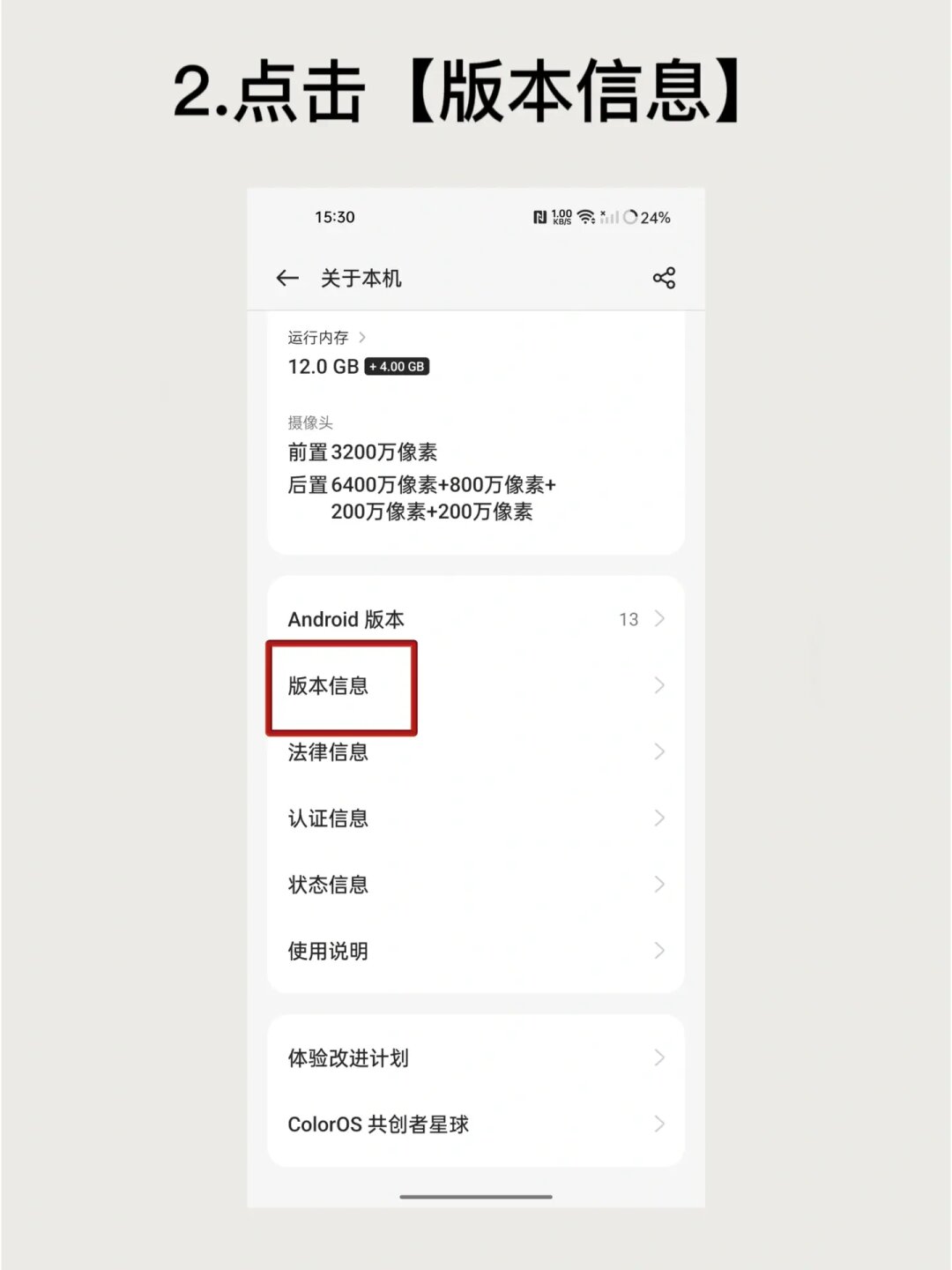The height and width of the screenshot is (1270, 952).
Task: Tap the Wi-Fi status icon
Action: coord(586,217)
